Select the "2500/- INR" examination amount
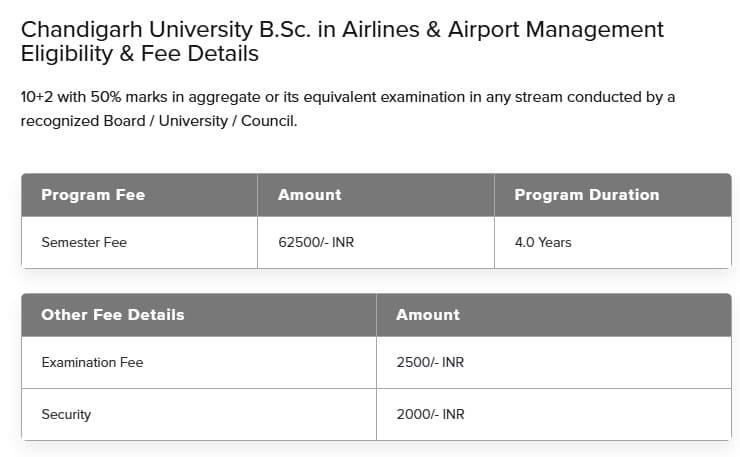The height and width of the screenshot is (457, 740). (x=430, y=362)
